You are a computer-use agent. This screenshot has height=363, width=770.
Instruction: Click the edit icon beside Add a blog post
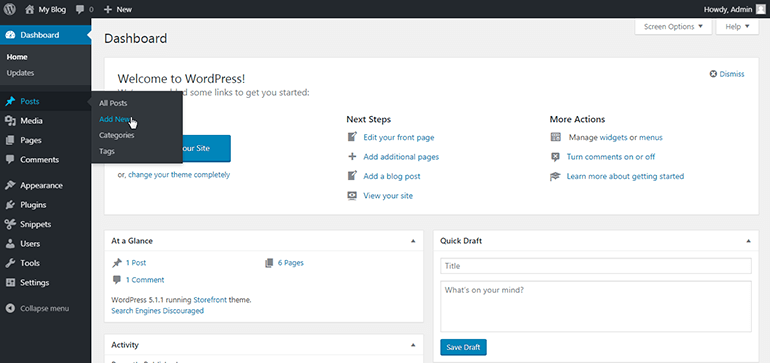[x=352, y=176]
